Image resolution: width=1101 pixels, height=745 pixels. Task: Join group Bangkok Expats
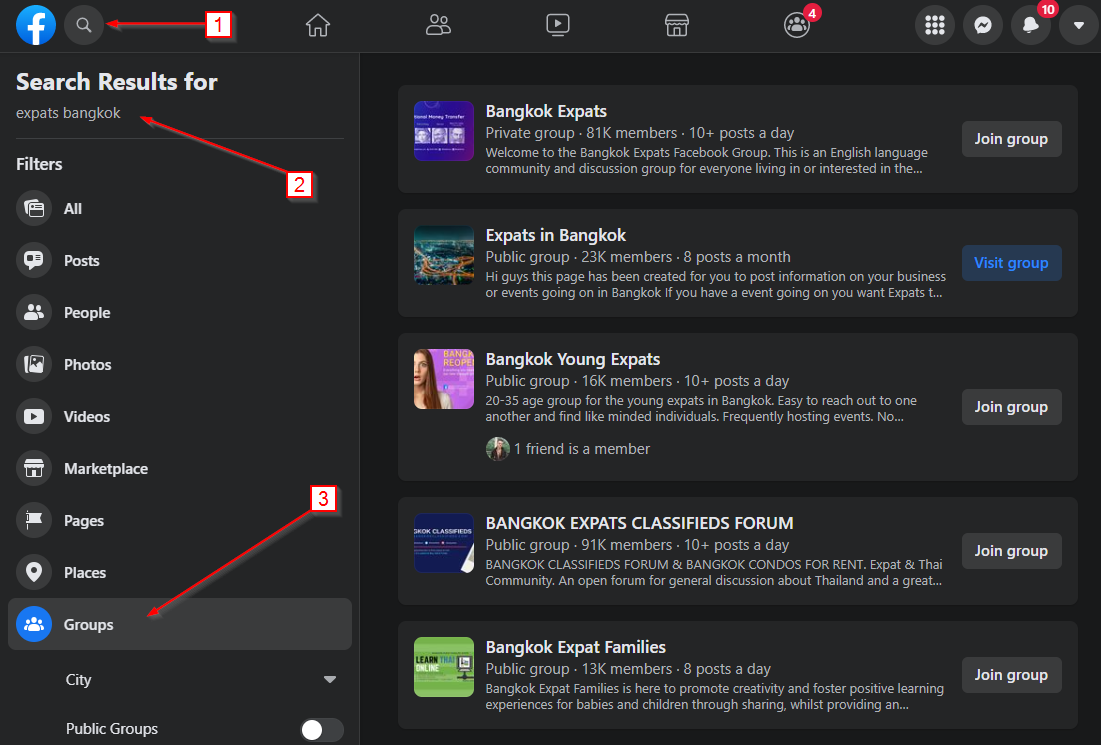pos(1011,139)
